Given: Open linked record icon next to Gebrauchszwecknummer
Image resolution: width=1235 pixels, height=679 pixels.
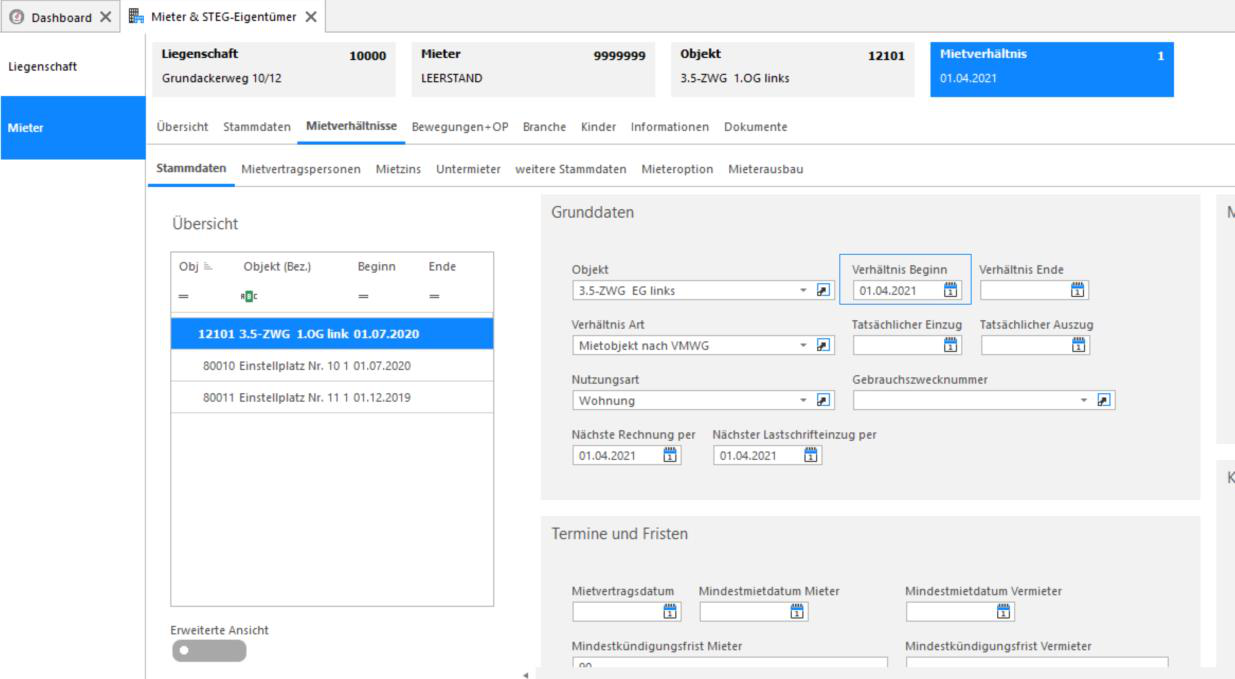Looking at the screenshot, I should 1104,400.
